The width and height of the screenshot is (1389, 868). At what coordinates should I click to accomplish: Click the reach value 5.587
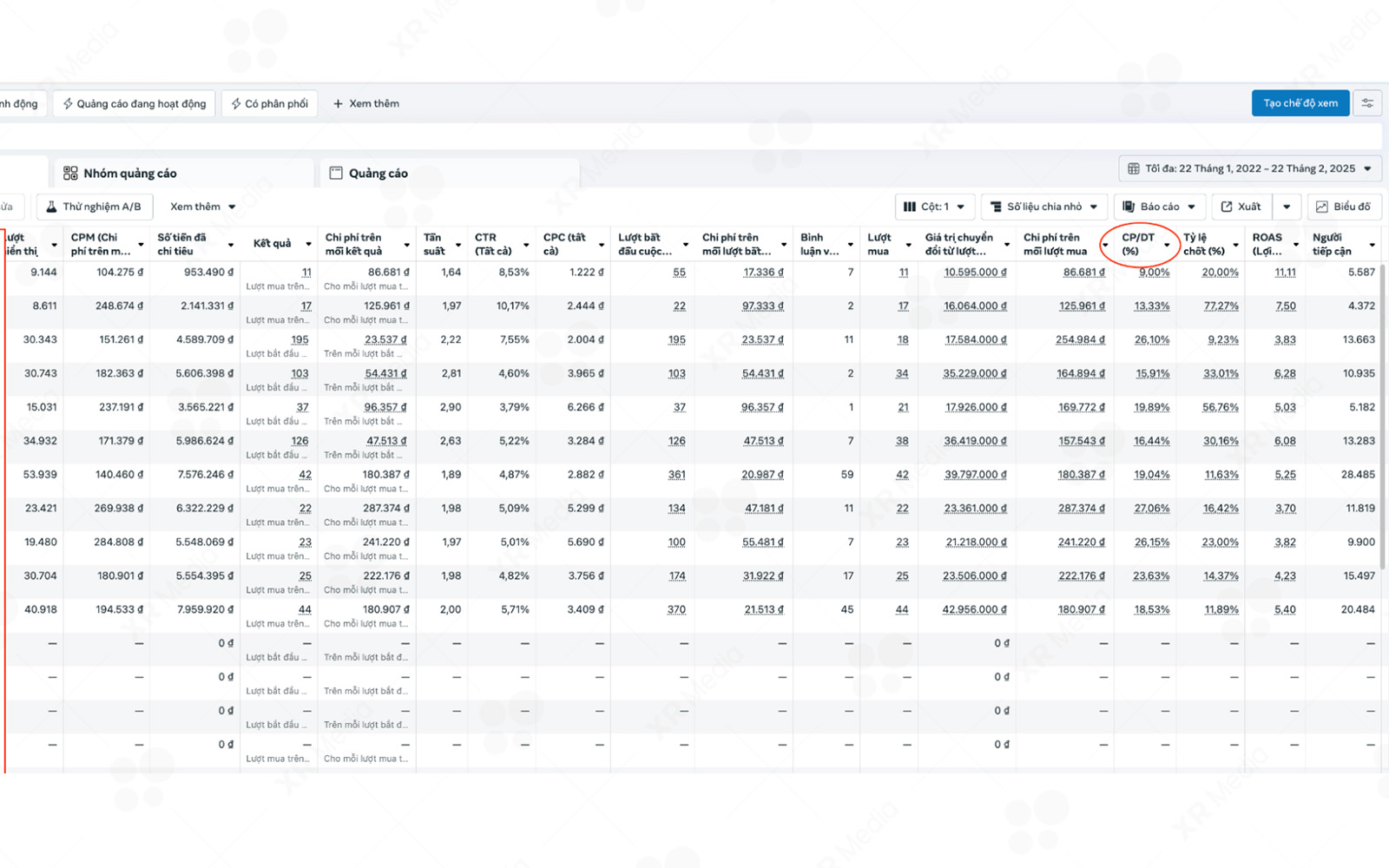click(1361, 273)
